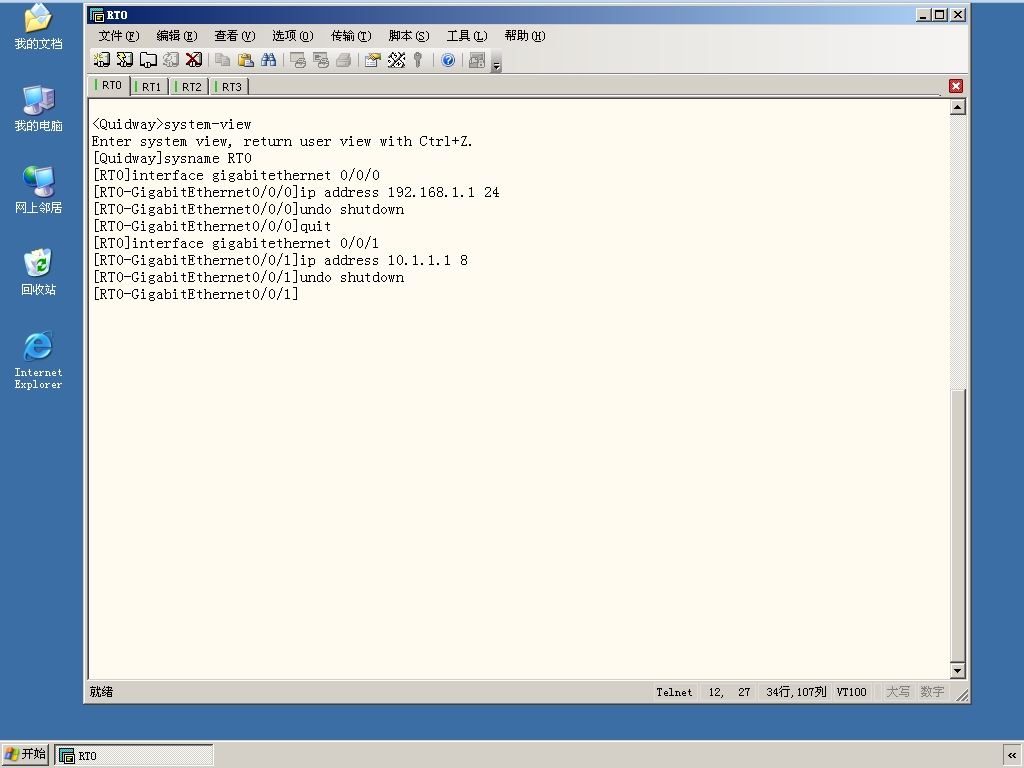Switch to the RT1 session tab
The image size is (1024, 768).
(x=150, y=86)
